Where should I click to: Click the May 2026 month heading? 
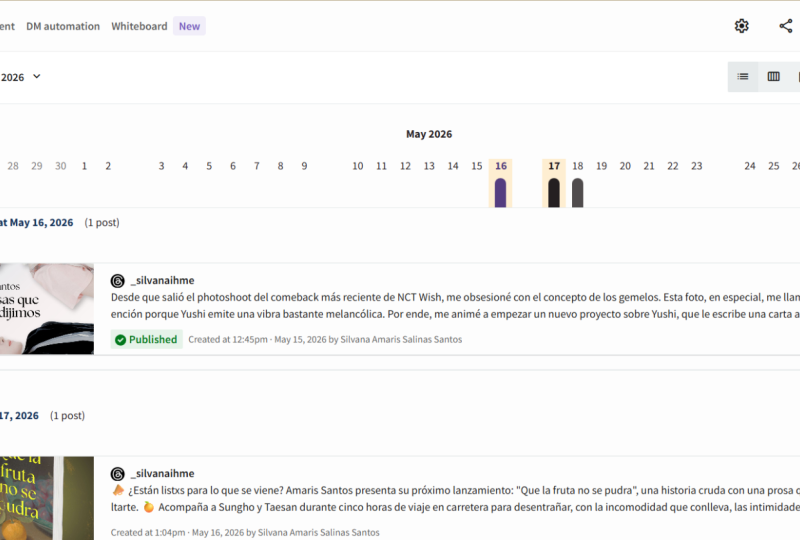(x=429, y=134)
